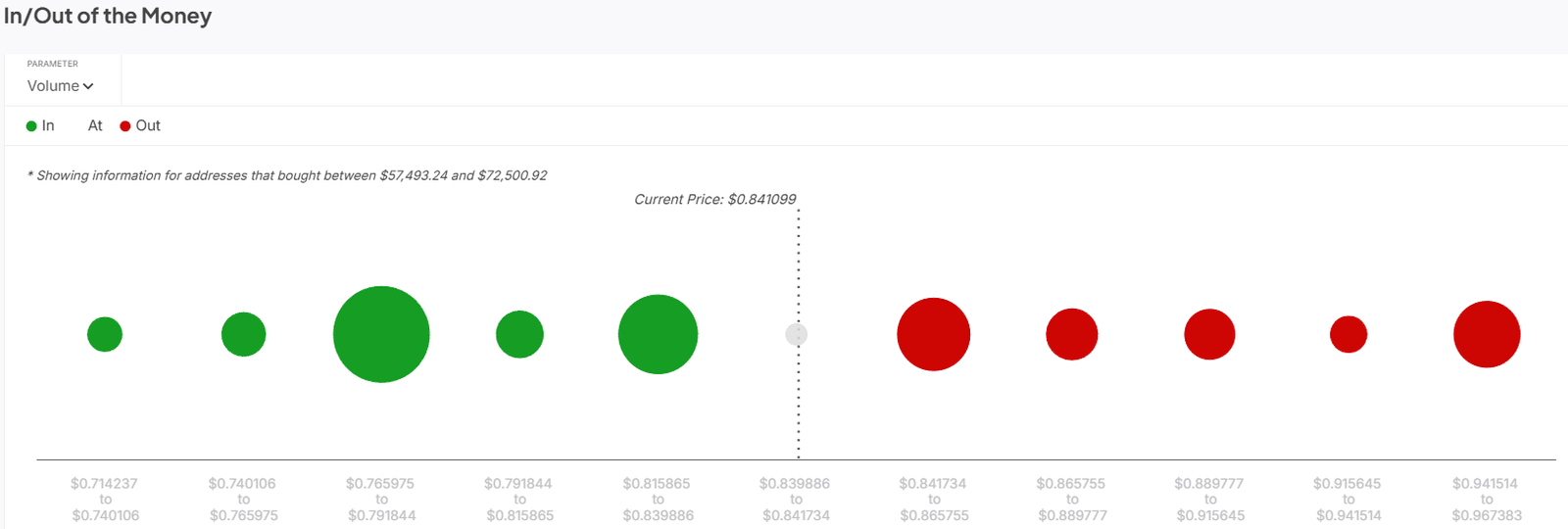Click the $0.765975 to $0.791844 axis label
The image size is (1568, 529).
(381, 499)
